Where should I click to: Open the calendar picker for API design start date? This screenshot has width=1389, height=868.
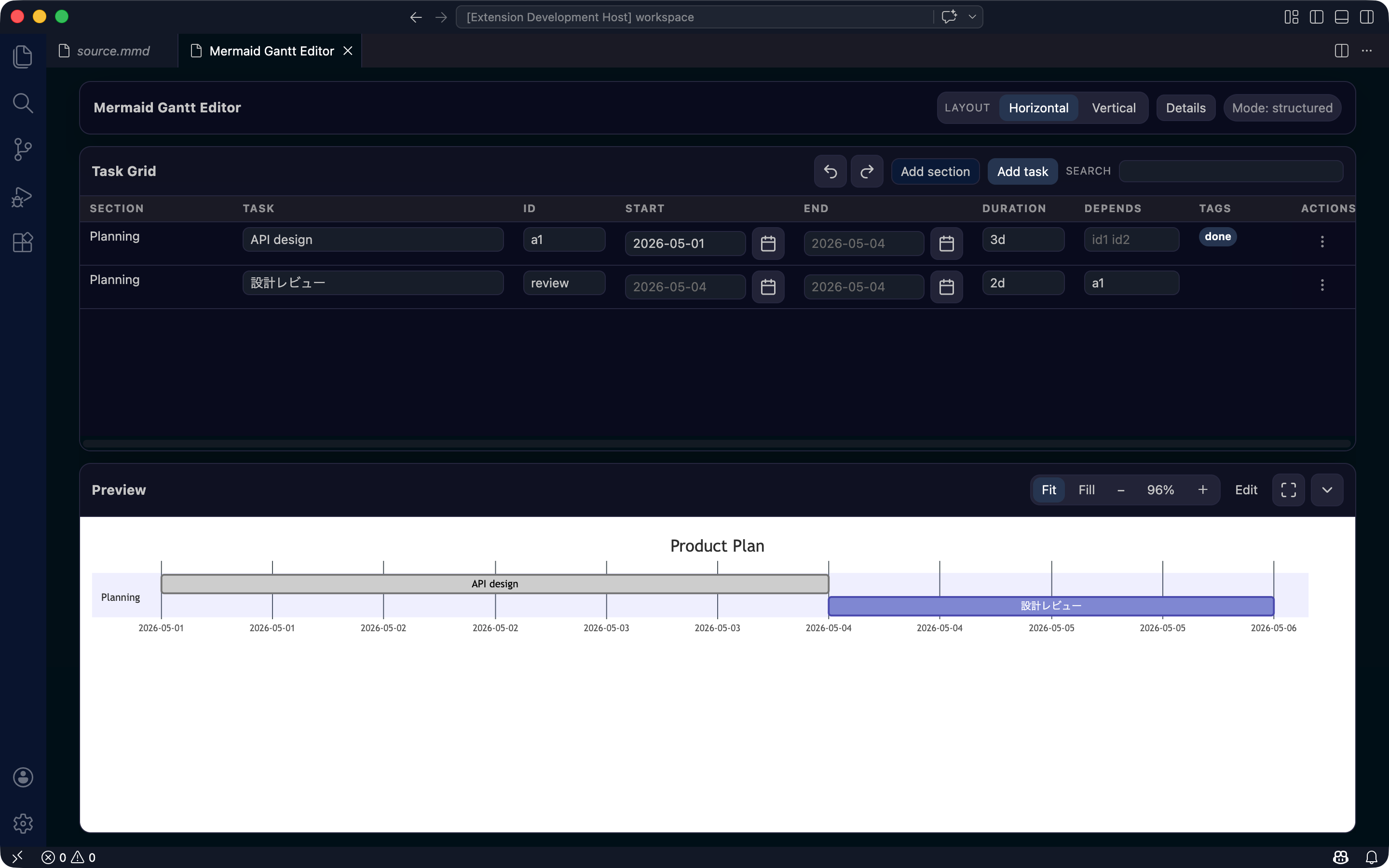768,244
